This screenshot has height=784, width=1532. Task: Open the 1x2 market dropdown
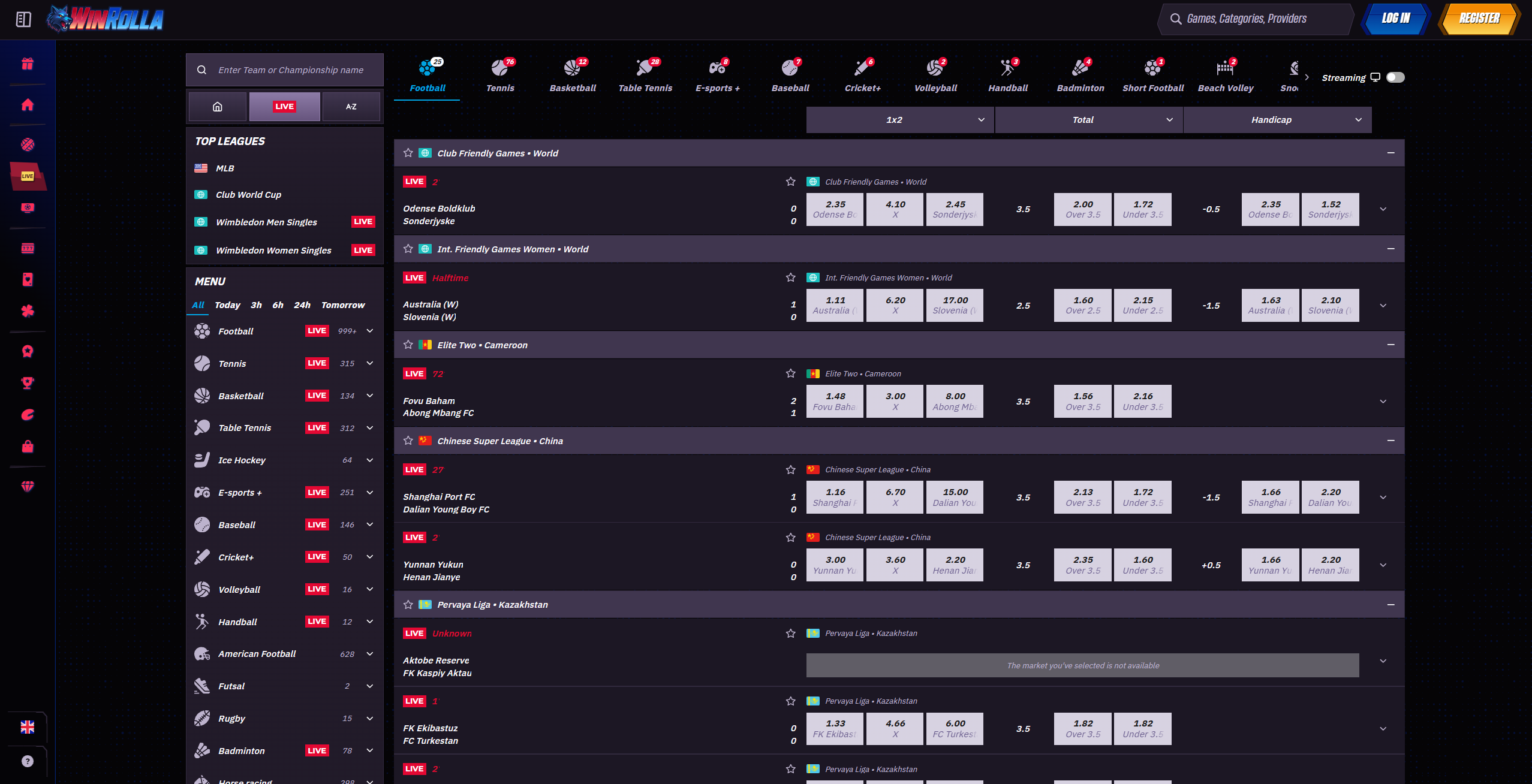coord(900,120)
